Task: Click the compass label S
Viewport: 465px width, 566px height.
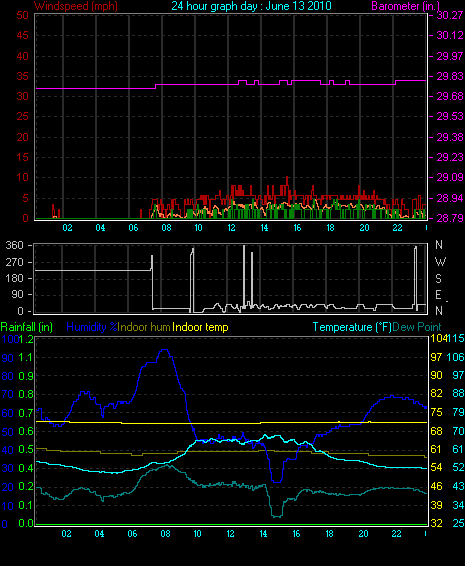Action: 439,279
